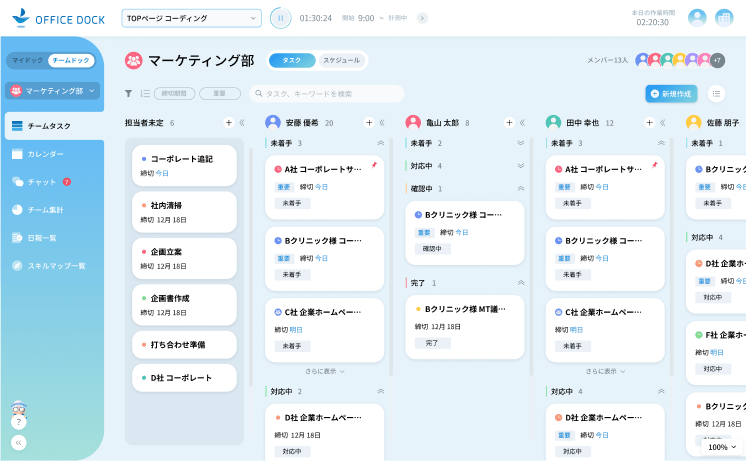The image size is (746, 461).
Task: Switch to マイドック mode
Action: tap(28, 60)
